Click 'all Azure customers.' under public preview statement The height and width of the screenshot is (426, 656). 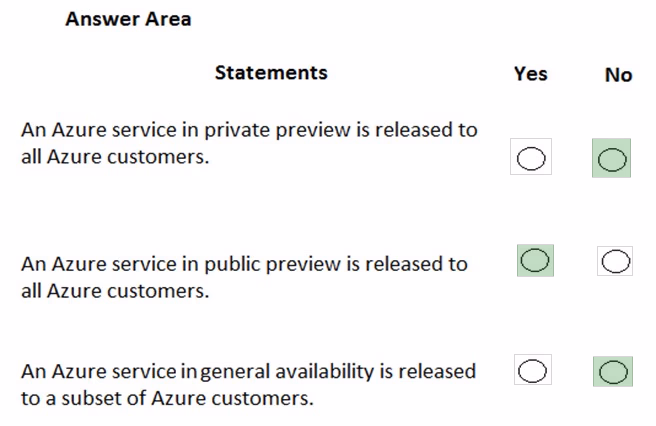pyautogui.click(x=115, y=291)
